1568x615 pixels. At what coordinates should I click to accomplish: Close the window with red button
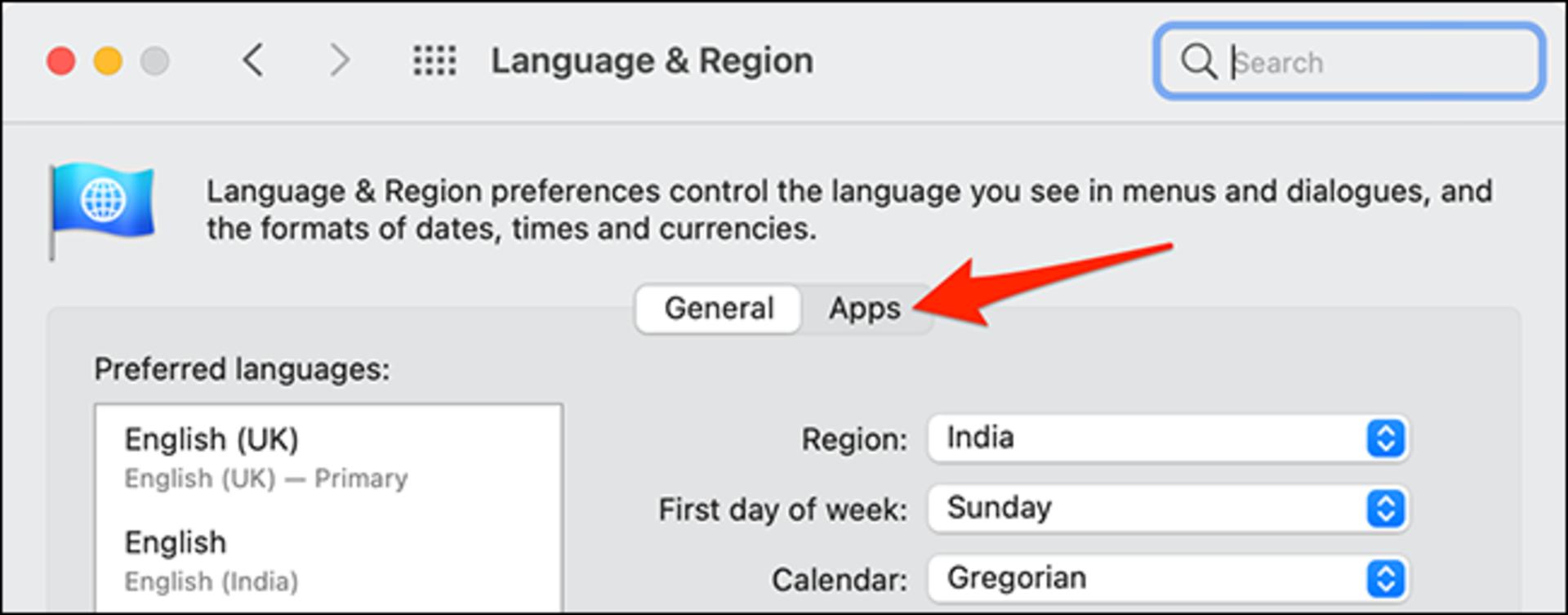tap(61, 61)
